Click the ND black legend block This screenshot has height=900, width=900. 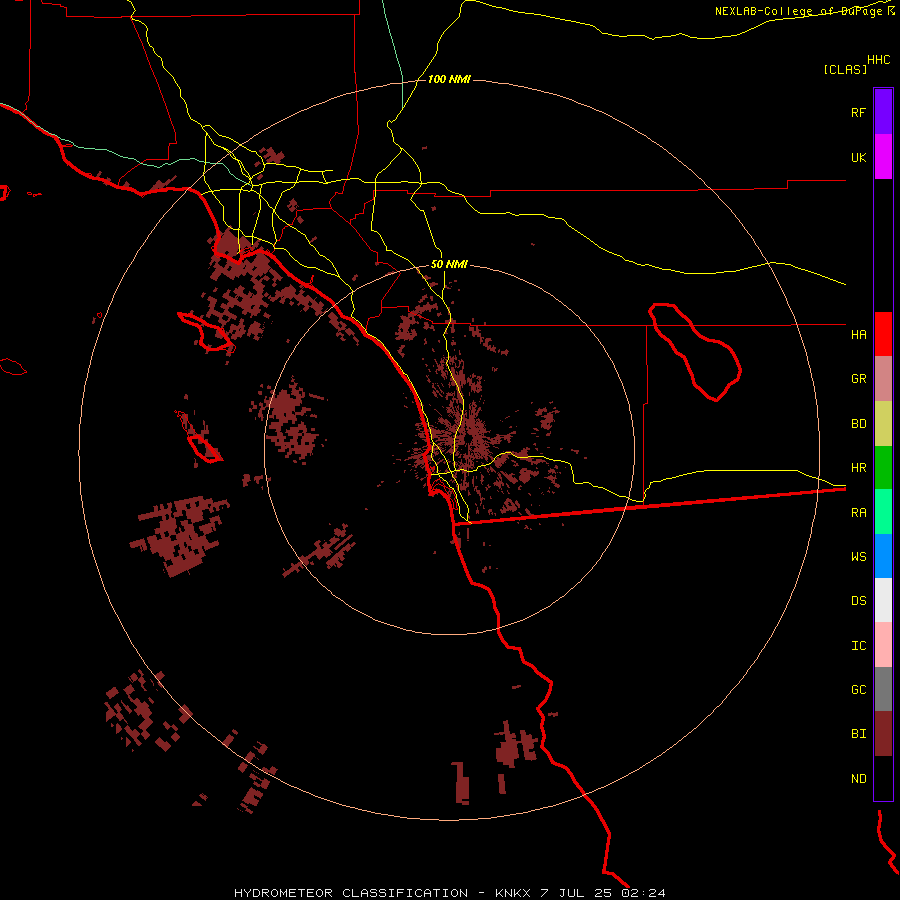[x=883, y=778]
